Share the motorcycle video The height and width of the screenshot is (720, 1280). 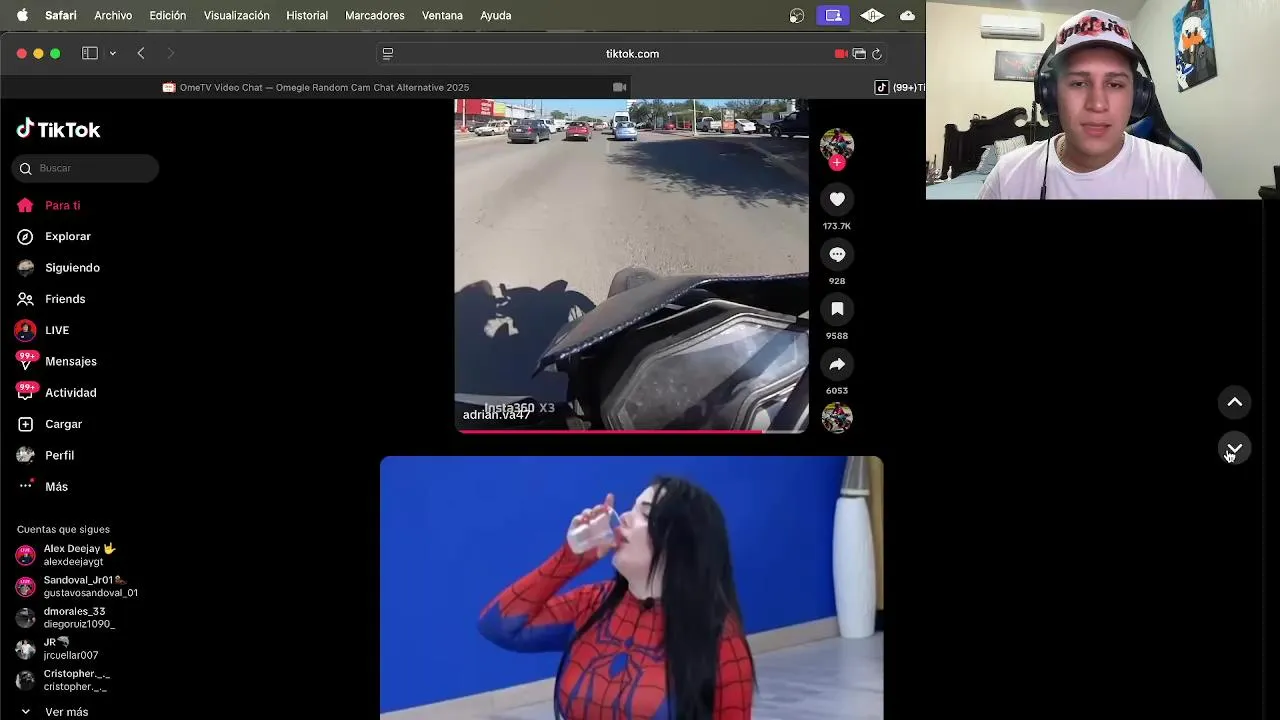coord(837,364)
